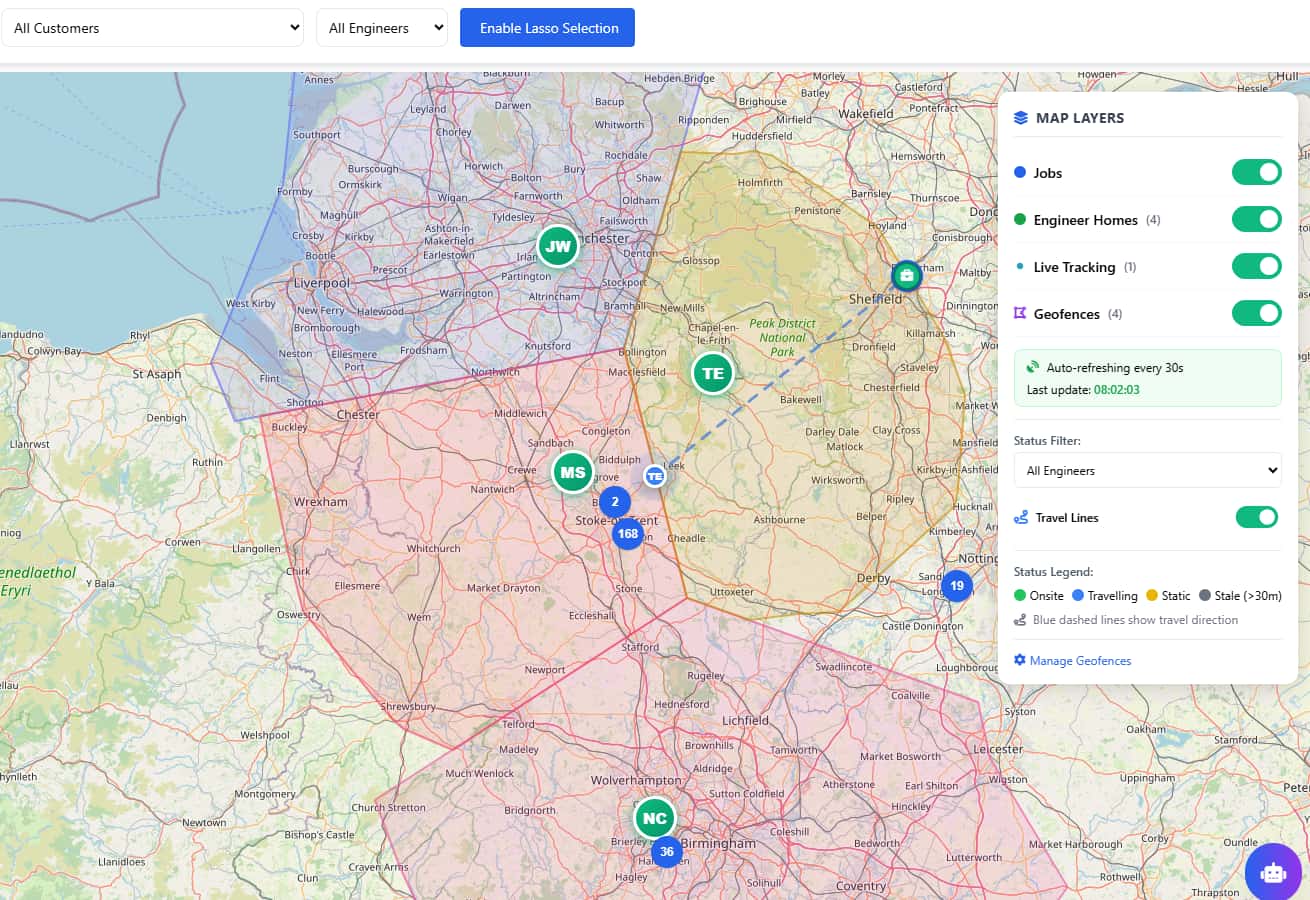Click the green Engineer Homes layer dot
Image resolution: width=1310 pixels, height=900 pixels.
pos(1020,219)
